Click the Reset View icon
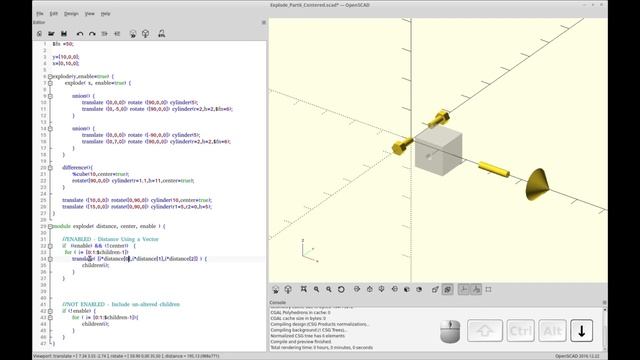640x360 pixels. click(x=341, y=289)
